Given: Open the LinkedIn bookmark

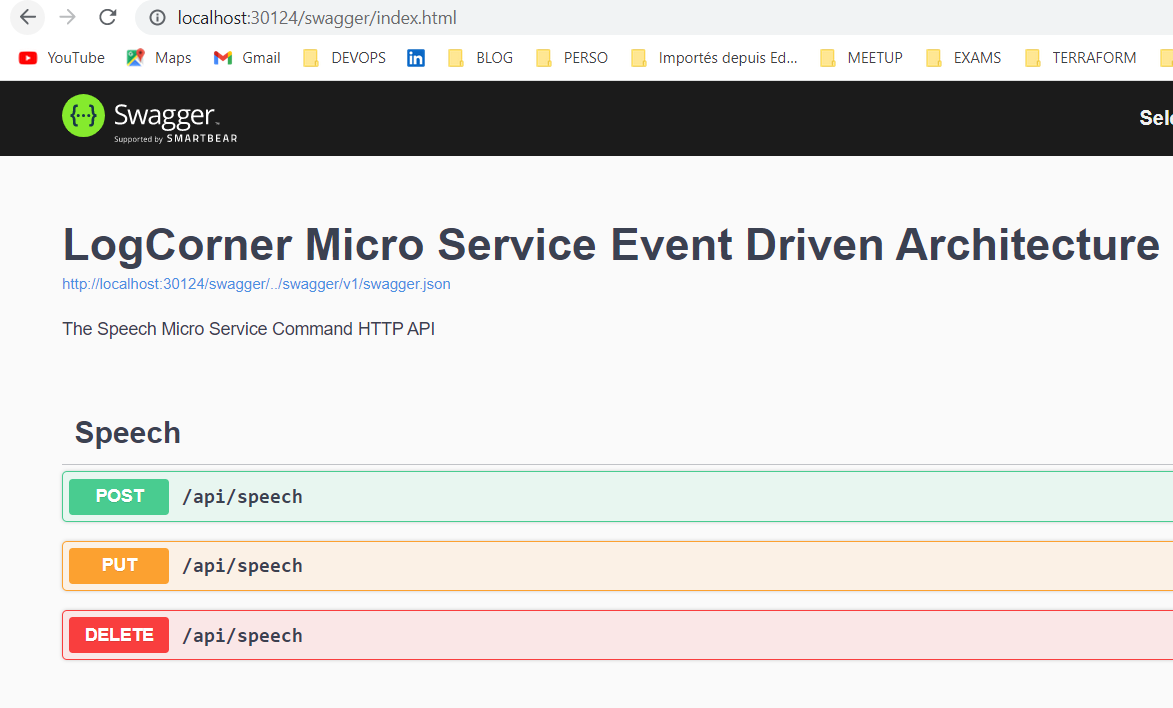Looking at the screenshot, I should 416,57.
